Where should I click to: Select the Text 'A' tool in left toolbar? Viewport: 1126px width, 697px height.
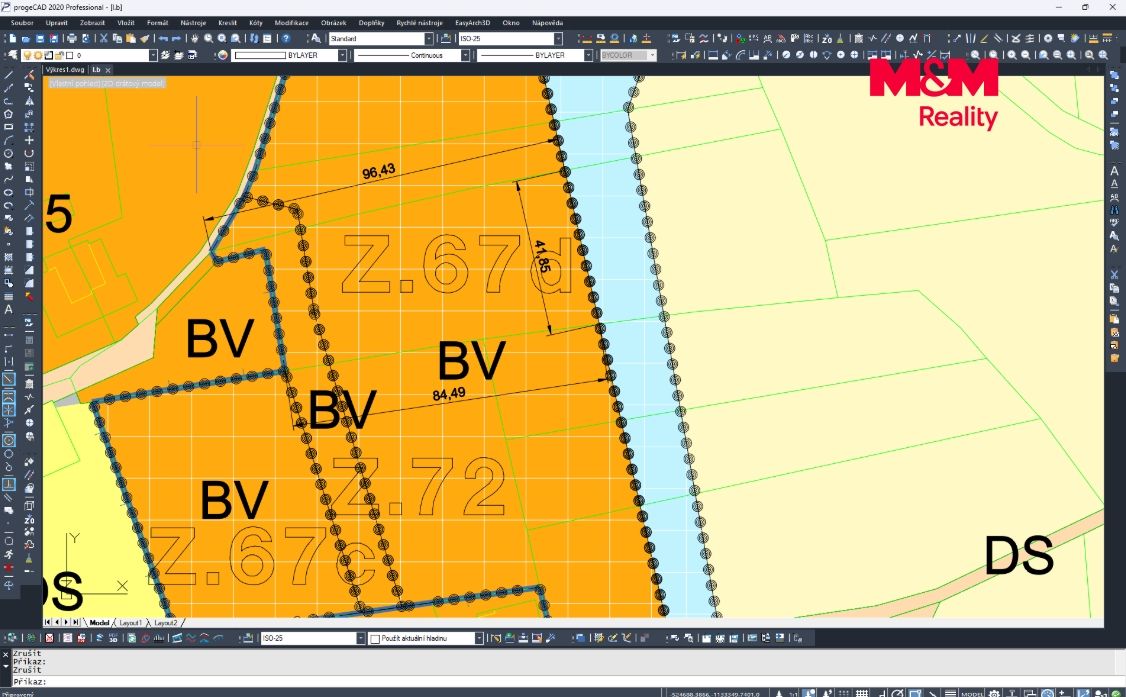(x=9, y=309)
